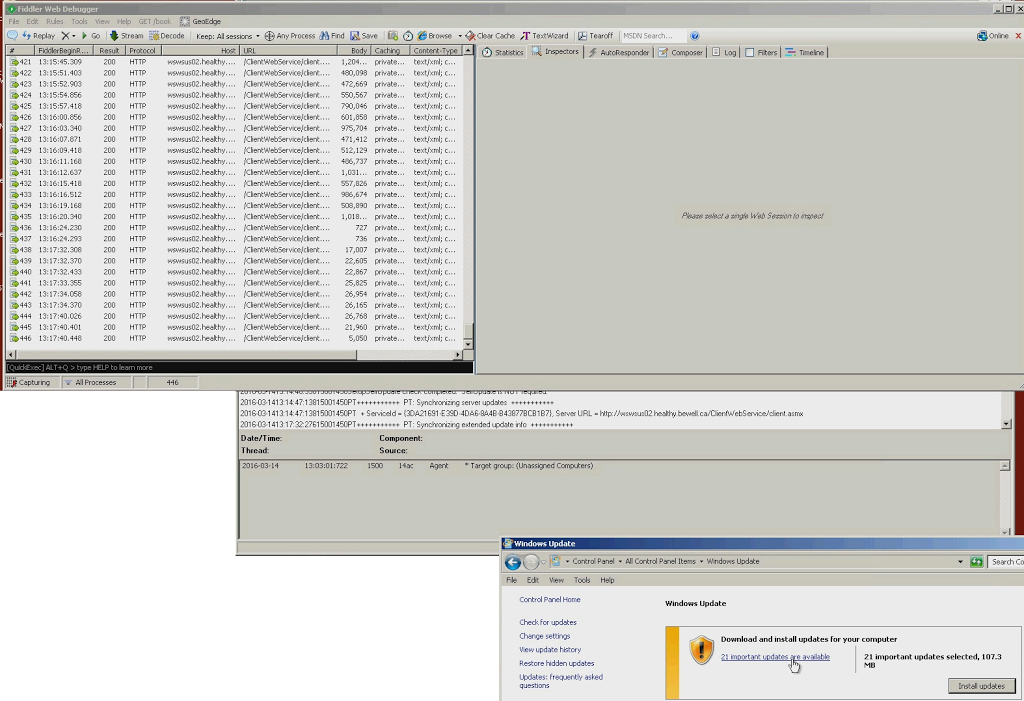
Task: Toggle the Decode toolbar button
Action: click(154, 36)
